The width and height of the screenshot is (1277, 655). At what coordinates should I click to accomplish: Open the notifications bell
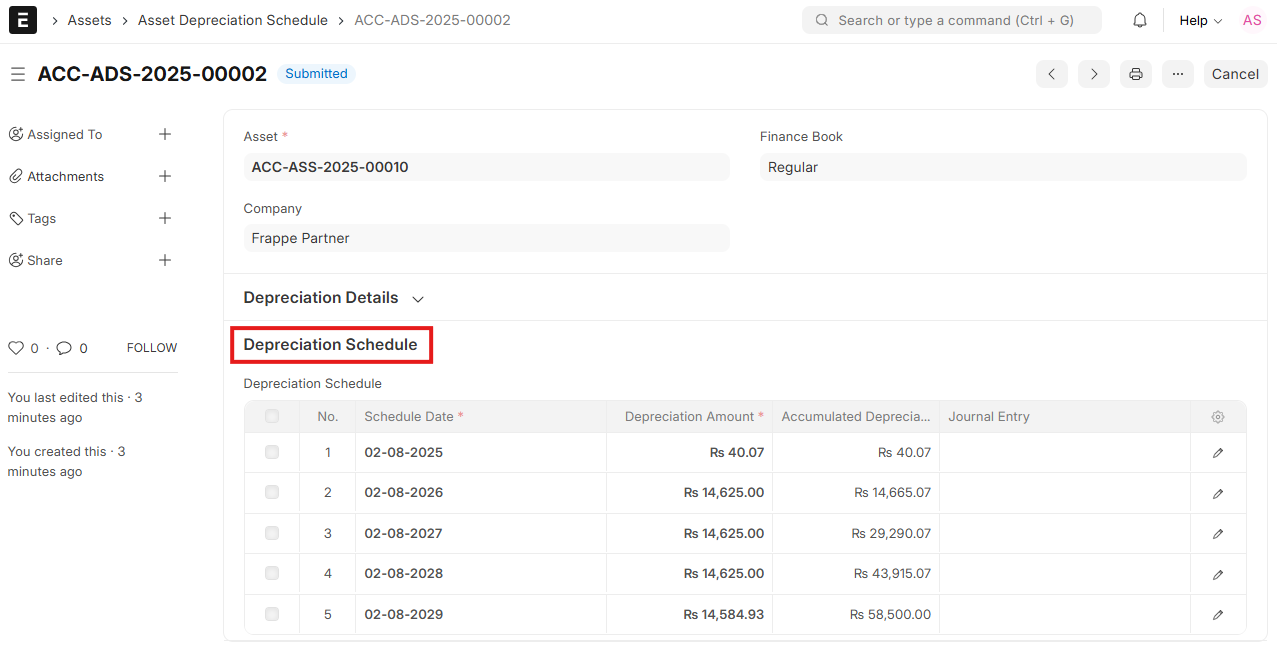[1139, 20]
